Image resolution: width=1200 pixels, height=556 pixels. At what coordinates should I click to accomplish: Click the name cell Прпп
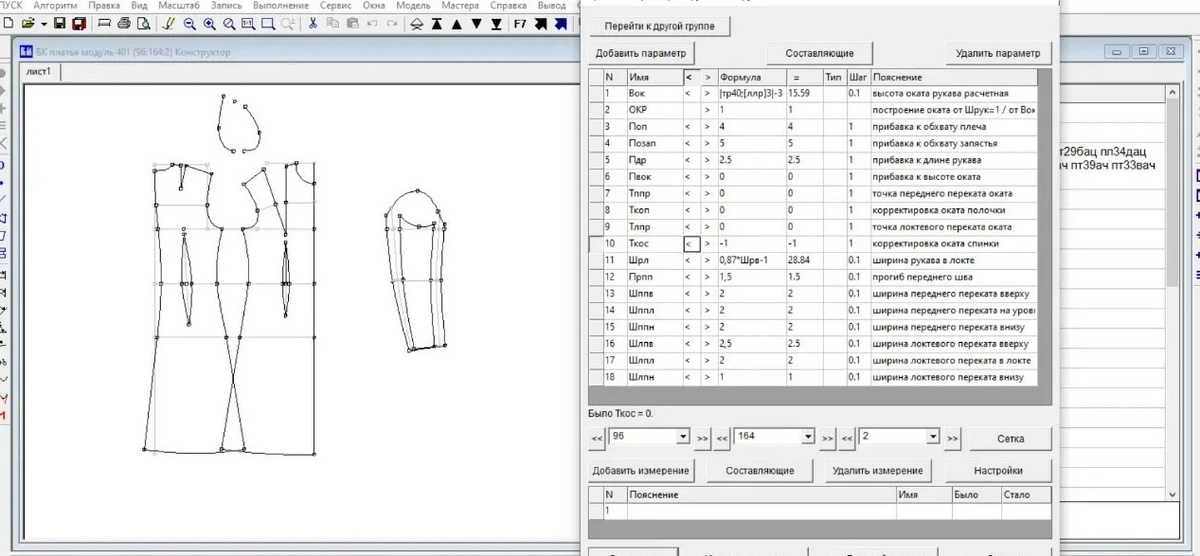point(654,277)
